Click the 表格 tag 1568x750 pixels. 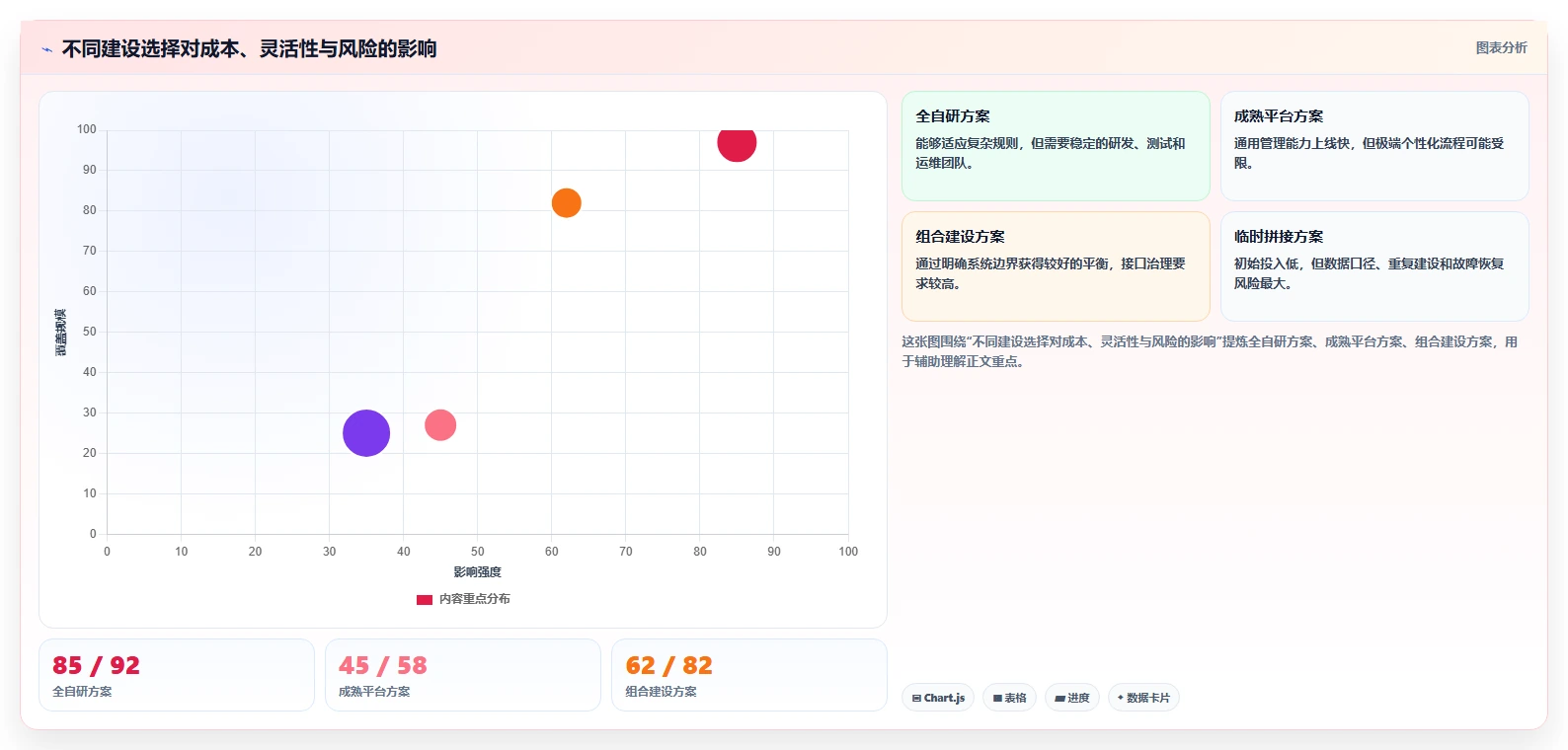[1009, 698]
